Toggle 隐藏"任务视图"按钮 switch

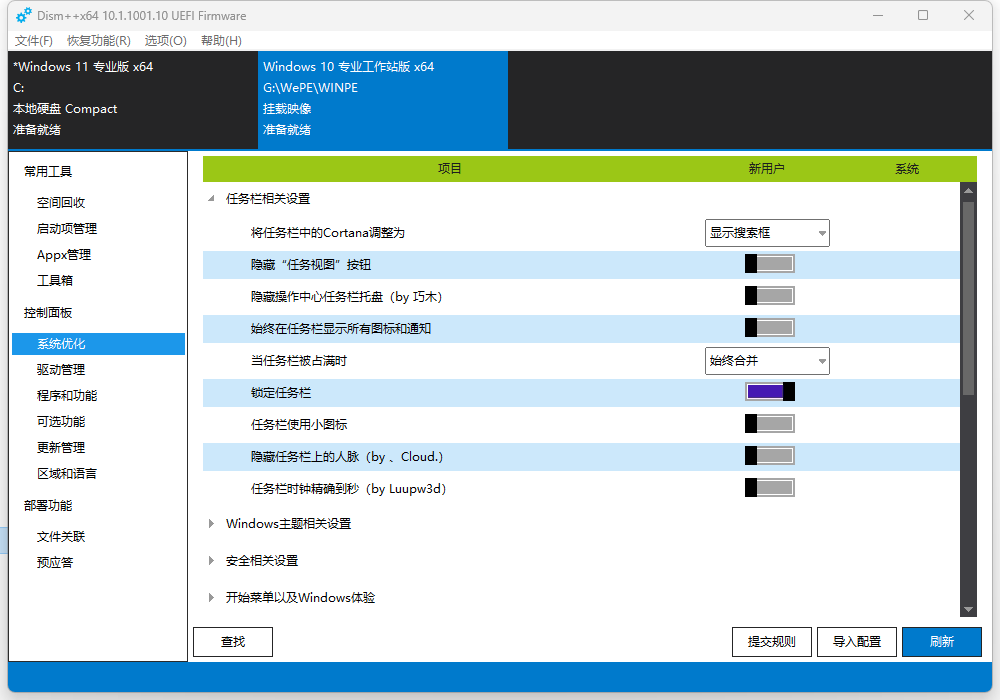pyautogui.click(x=769, y=264)
